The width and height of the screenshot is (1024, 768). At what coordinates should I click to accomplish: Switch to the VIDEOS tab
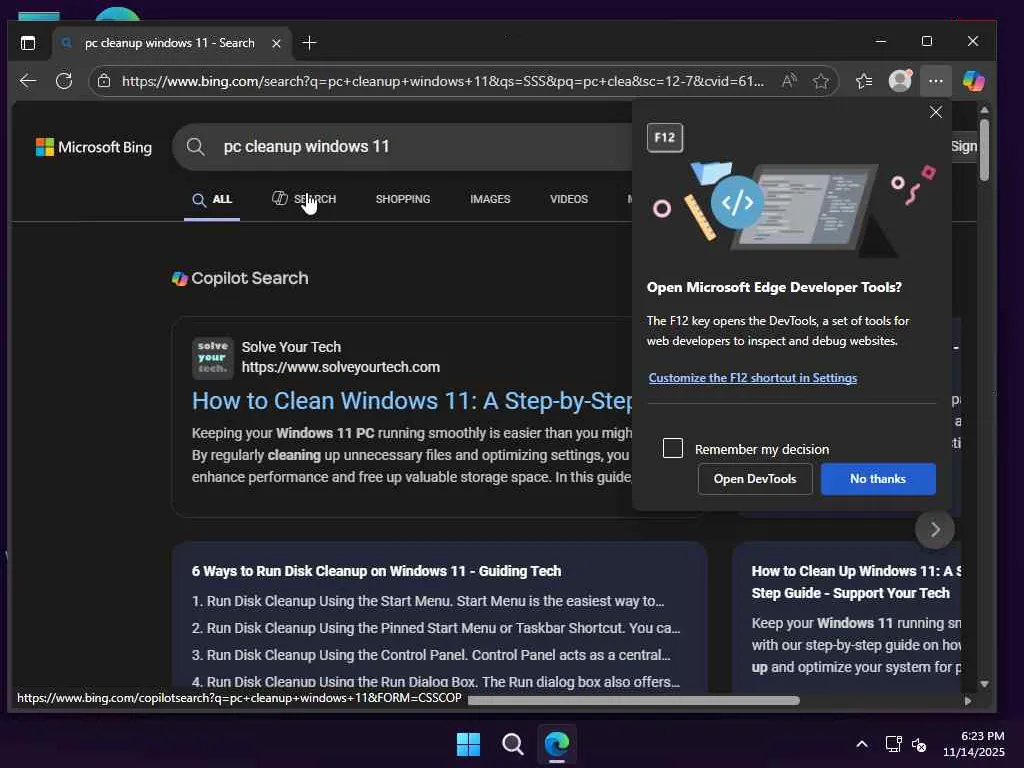(x=569, y=199)
